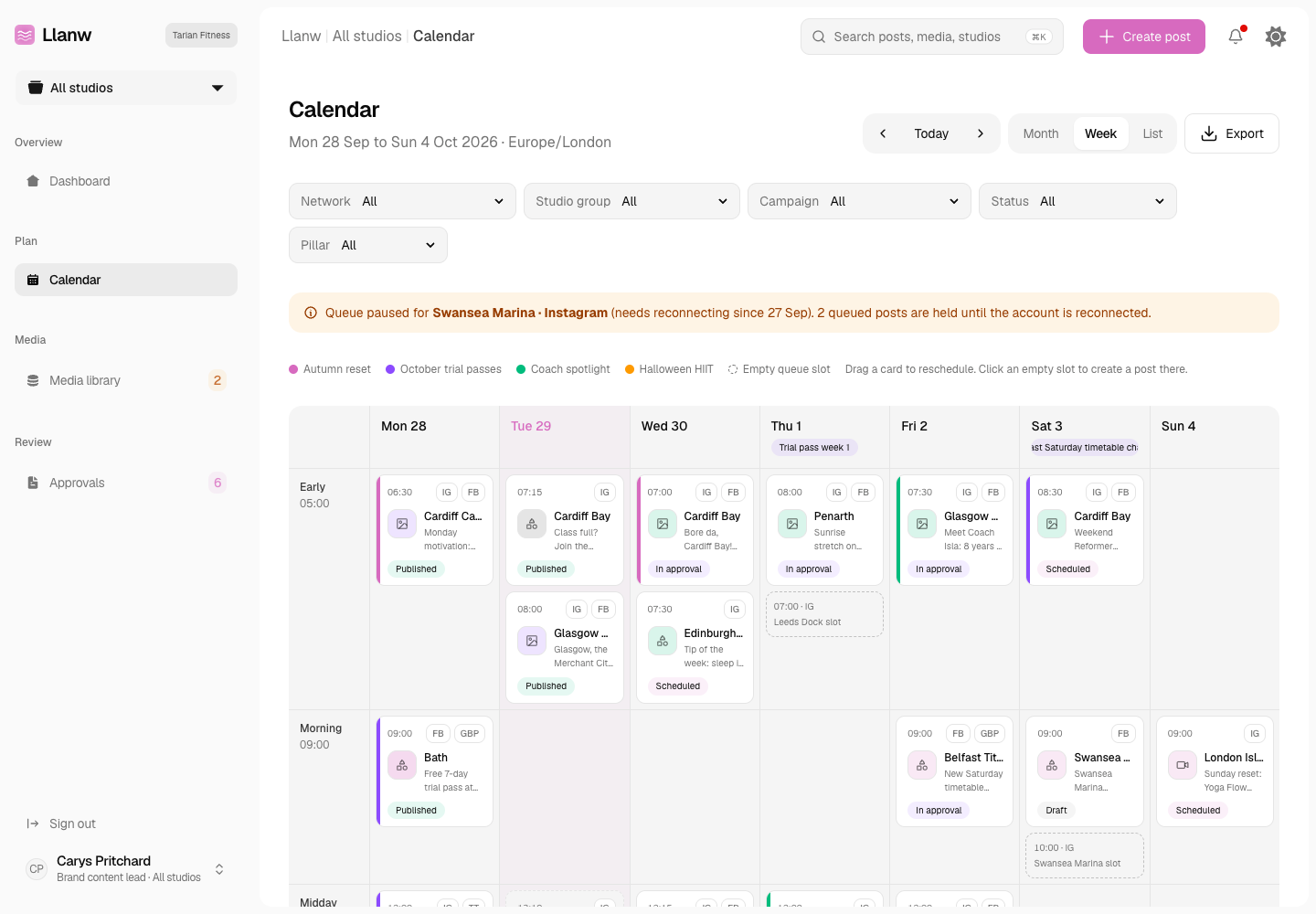Open the Network filter dropdown
Image resolution: width=1316 pixels, height=914 pixels.
click(x=402, y=201)
